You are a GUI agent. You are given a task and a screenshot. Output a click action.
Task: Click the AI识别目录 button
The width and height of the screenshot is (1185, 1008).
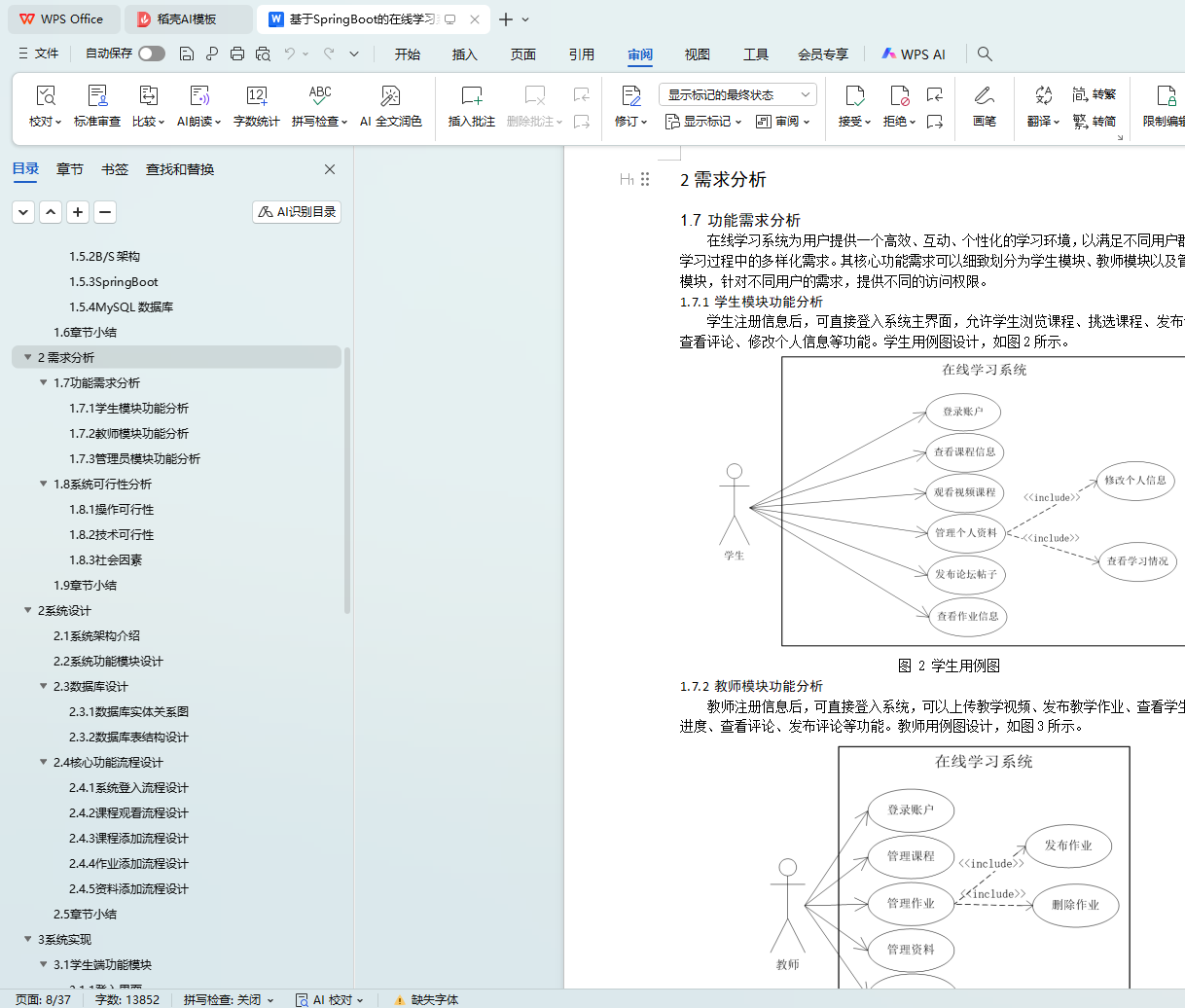[297, 212]
